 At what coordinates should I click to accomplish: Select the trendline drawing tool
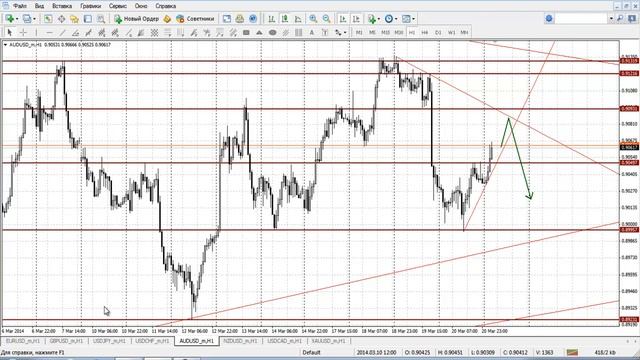[x=62, y=32]
